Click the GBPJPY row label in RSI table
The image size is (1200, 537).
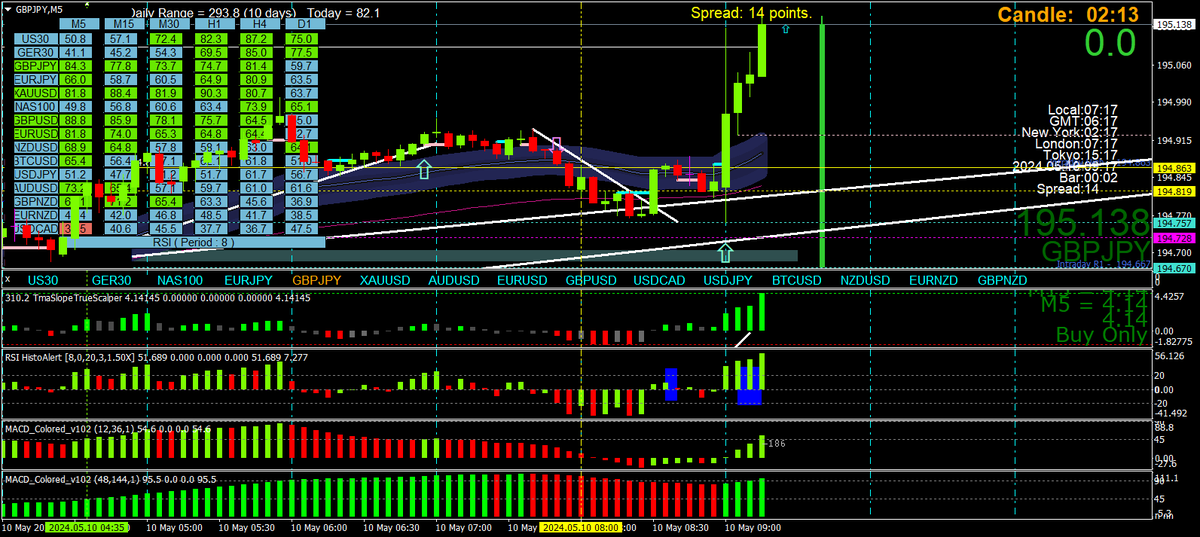pyautogui.click(x=36, y=66)
